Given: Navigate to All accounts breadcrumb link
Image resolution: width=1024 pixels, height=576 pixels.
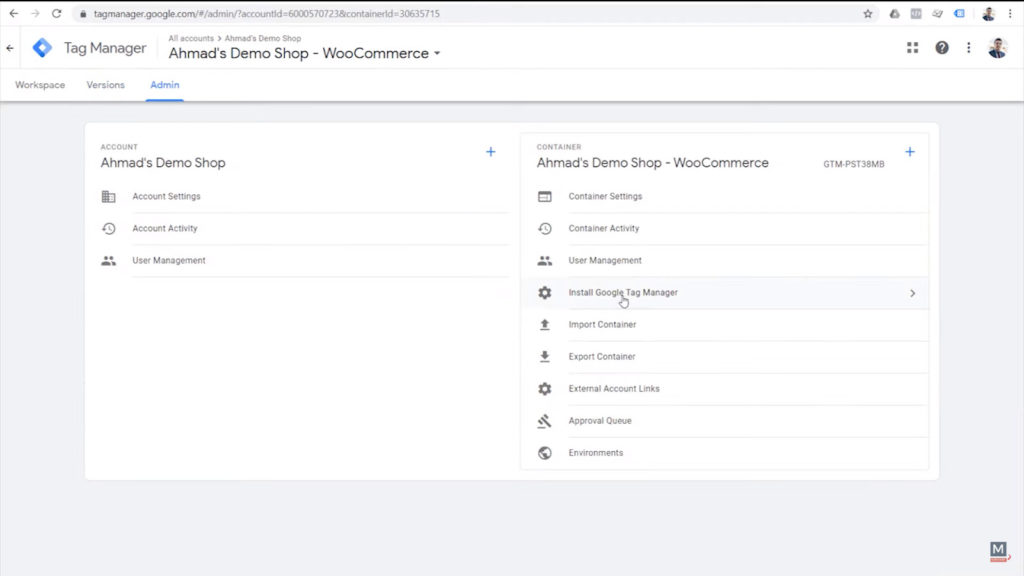Looking at the screenshot, I should tap(191, 38).
